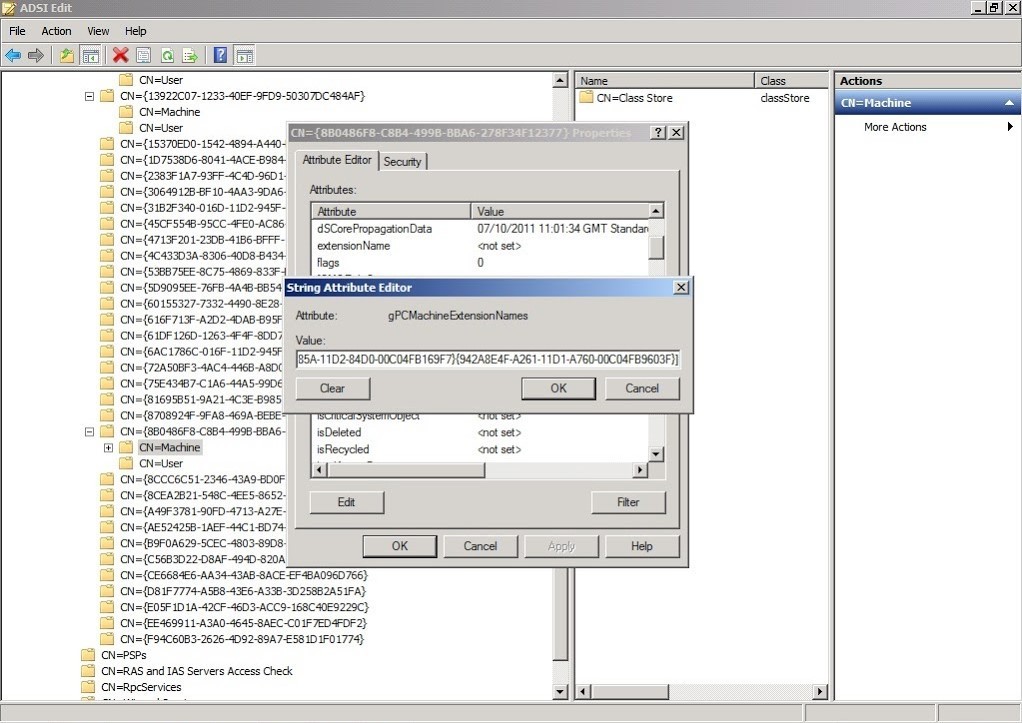Expand the selected CN=Machine tree node
Image resolution: width=1022 pixels, height=723 pixels.
pyautogui.click(x=108, y=448)
